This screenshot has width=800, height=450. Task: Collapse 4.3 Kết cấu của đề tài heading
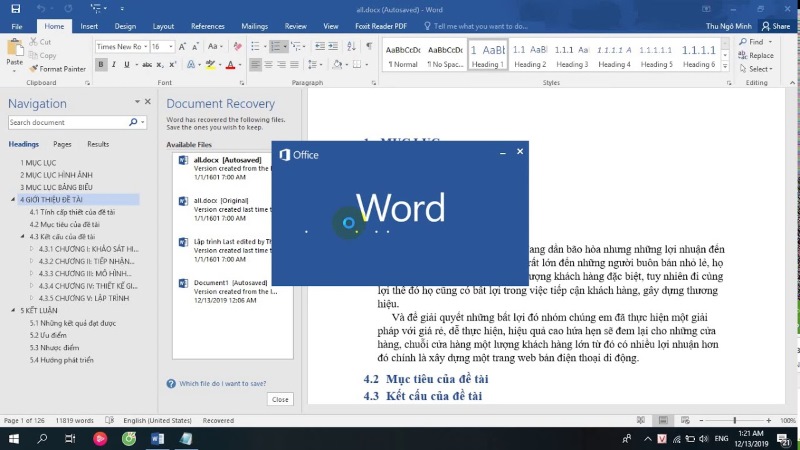(22, 237)
